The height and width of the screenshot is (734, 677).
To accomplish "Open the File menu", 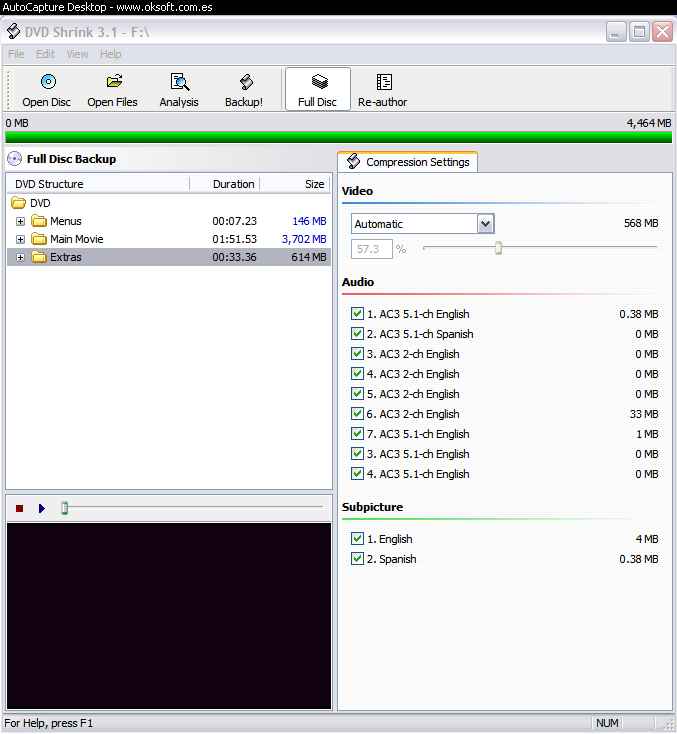I will click(16, 54).
